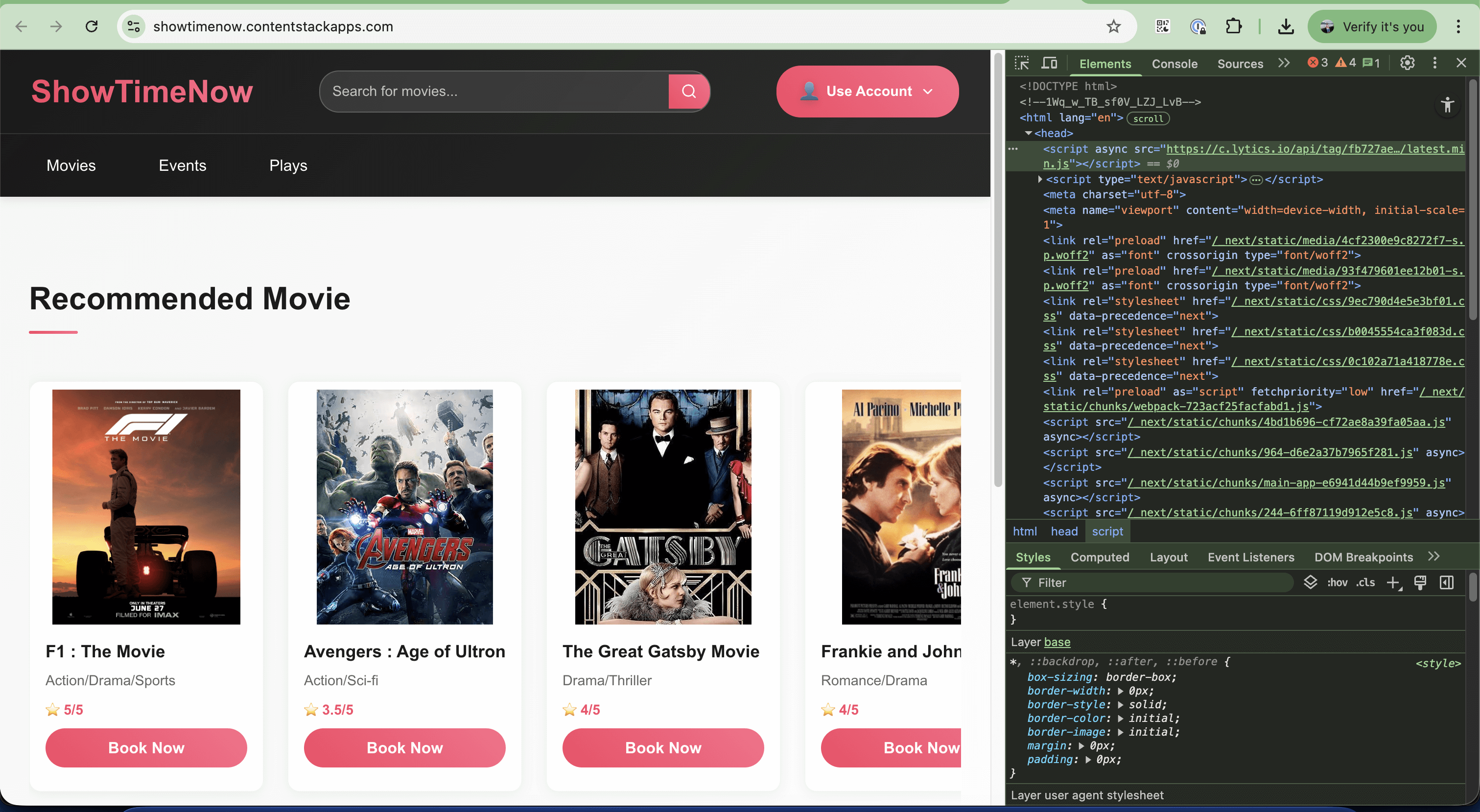
Task: Reload the current page
Action: point(92,26)
